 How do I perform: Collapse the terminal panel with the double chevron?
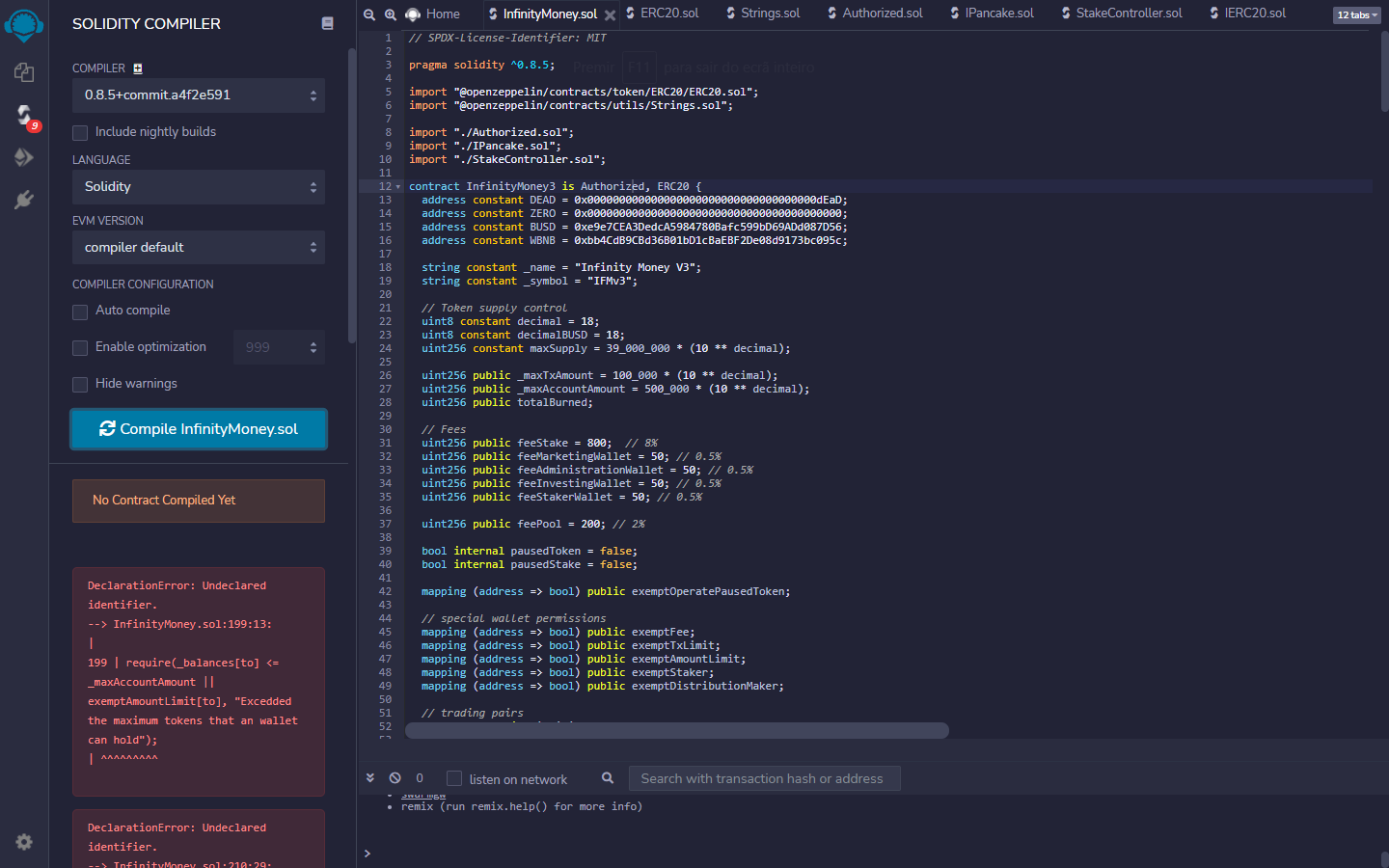point(370,778)
